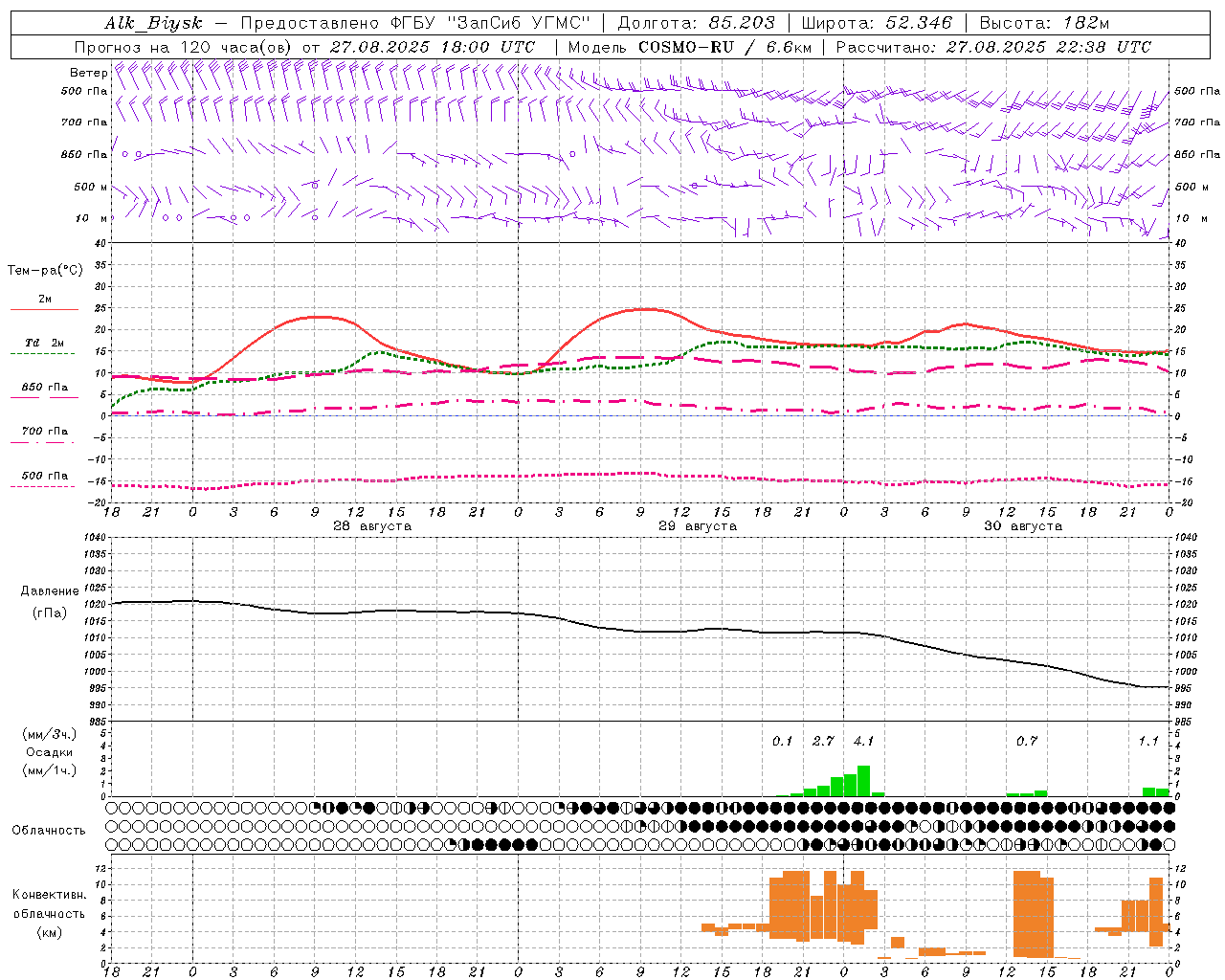Image resolution: width=1225 pixels, height=980 pixels.
Task: Click the dashed line sample under 'Td 2м'
Action: coord(42,354)
